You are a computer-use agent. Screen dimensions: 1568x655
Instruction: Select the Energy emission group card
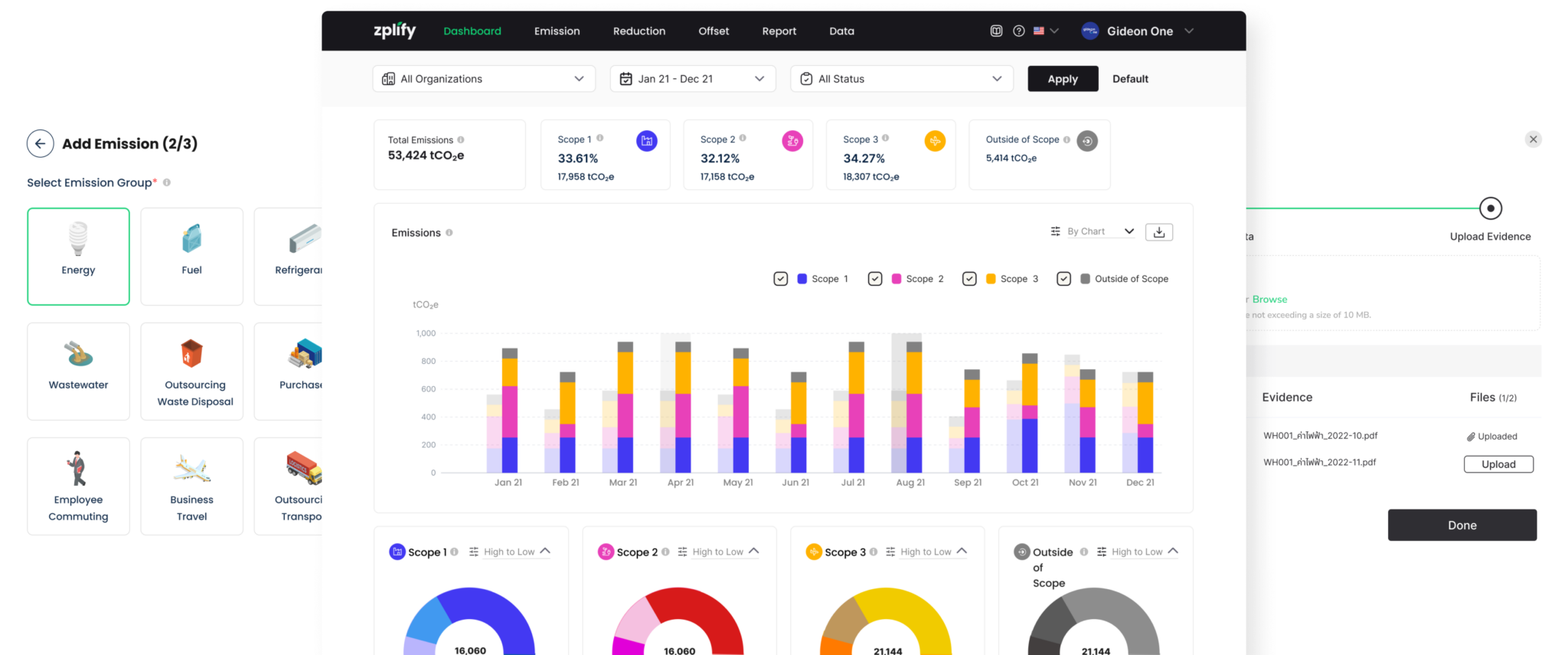(78, 257)
